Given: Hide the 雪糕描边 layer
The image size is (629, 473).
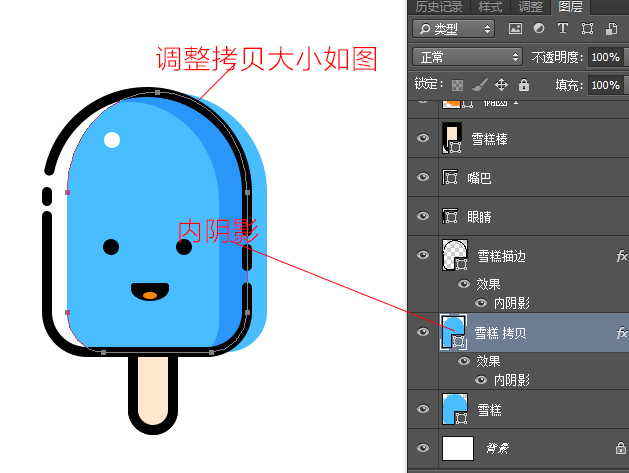Looking at the screenshot, I should (423, 255).
